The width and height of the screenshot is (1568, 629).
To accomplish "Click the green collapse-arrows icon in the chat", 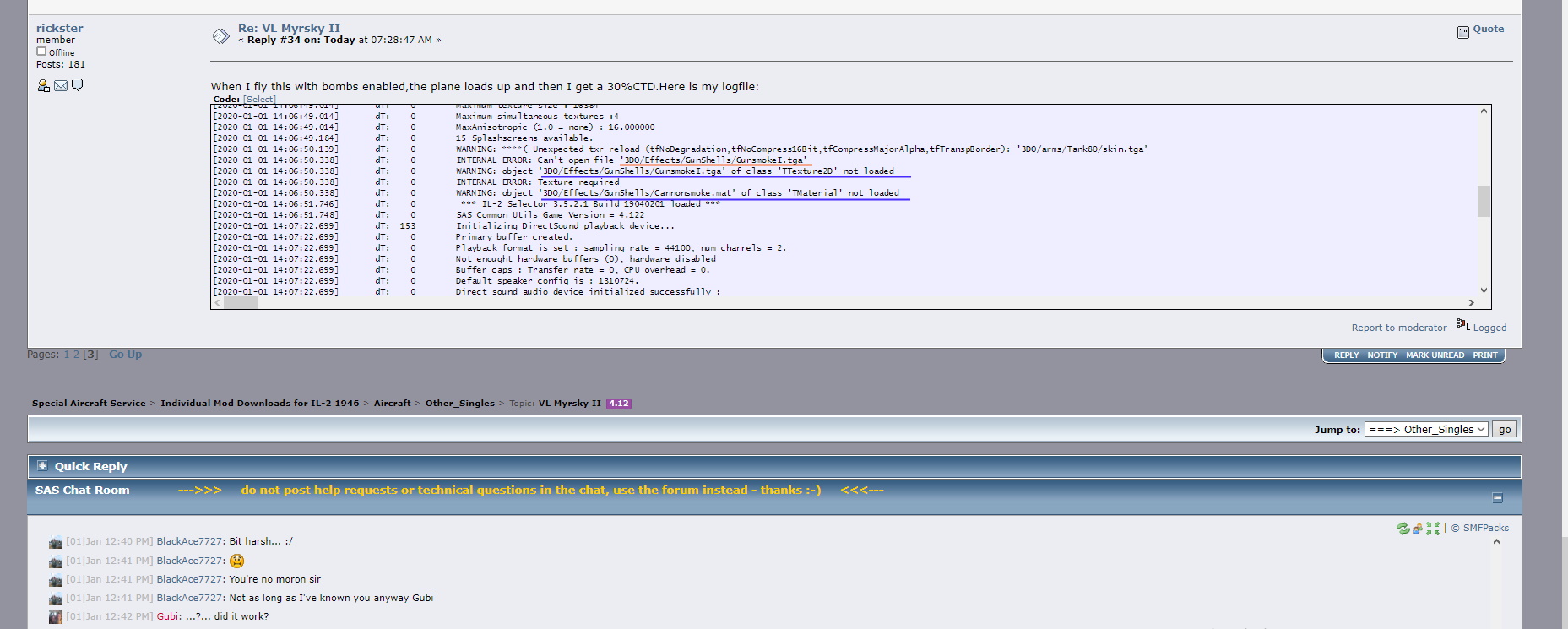I will click(1432, 529).
